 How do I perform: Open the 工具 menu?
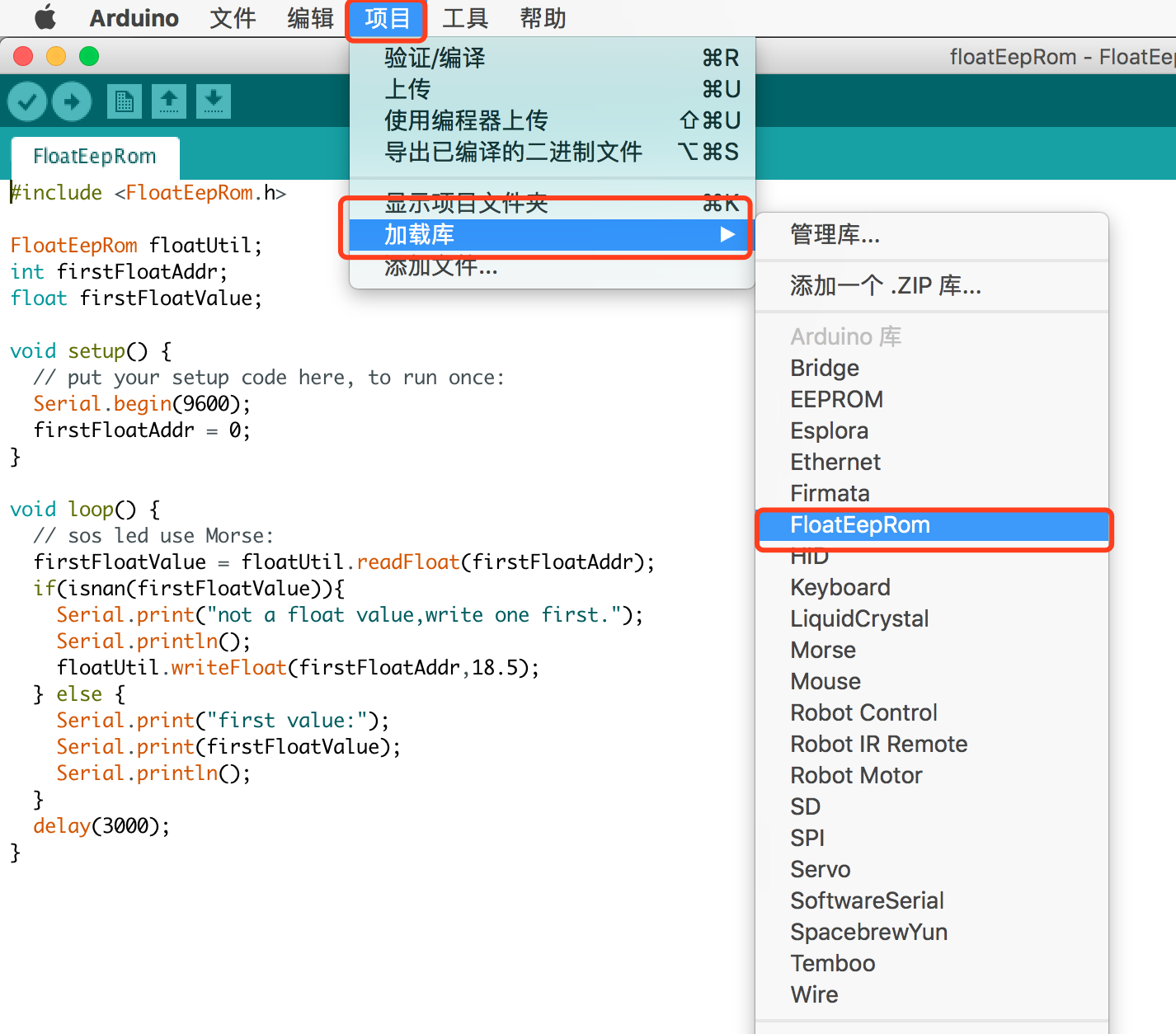point(465,18)
